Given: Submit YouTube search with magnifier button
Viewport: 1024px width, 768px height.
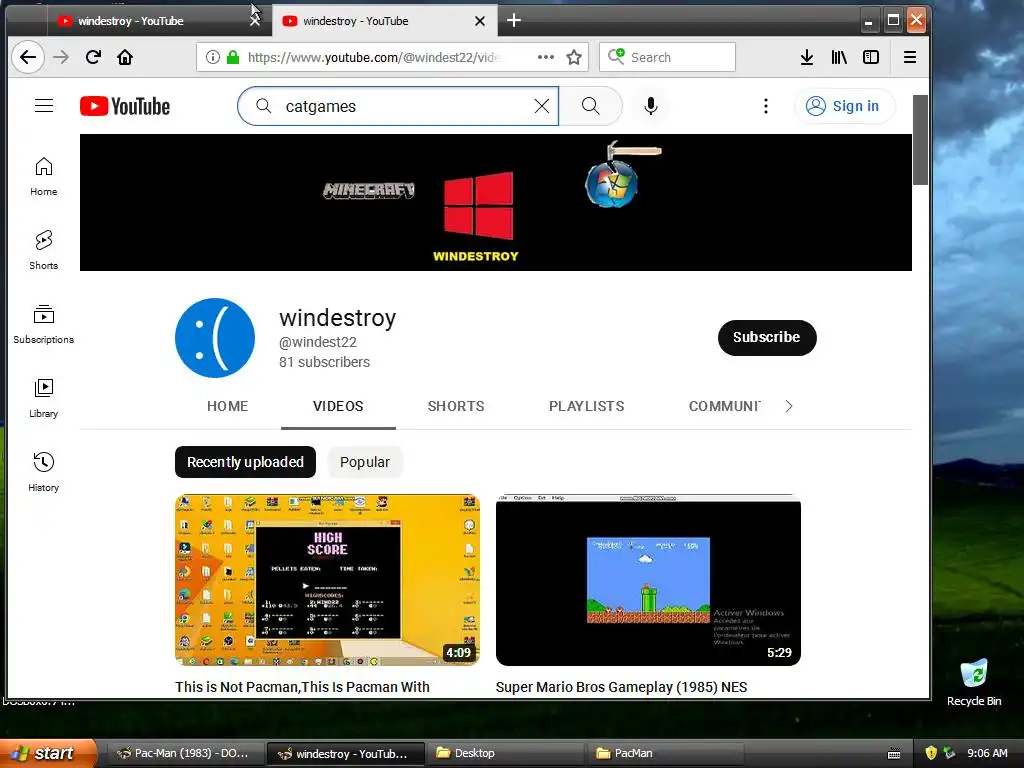Looking at the screenshot, I should point(590,106).
